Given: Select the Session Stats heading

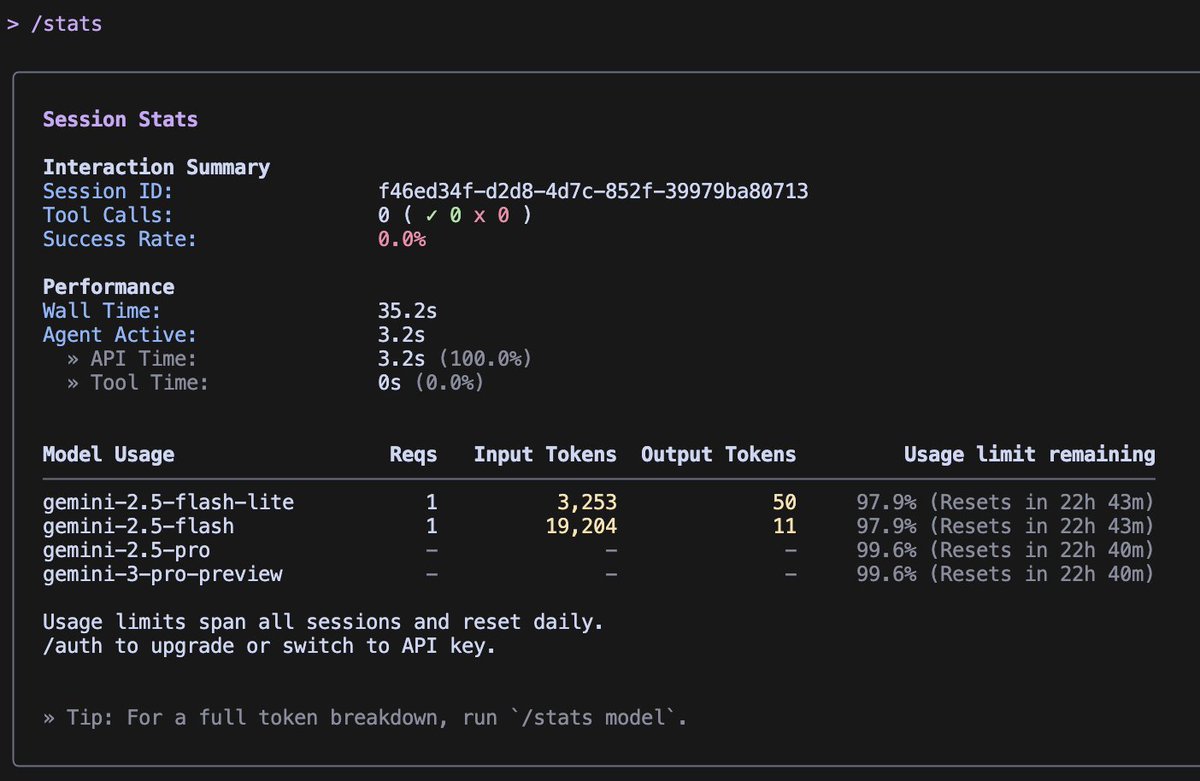Looking at the screenshot, I should (120, 119).
